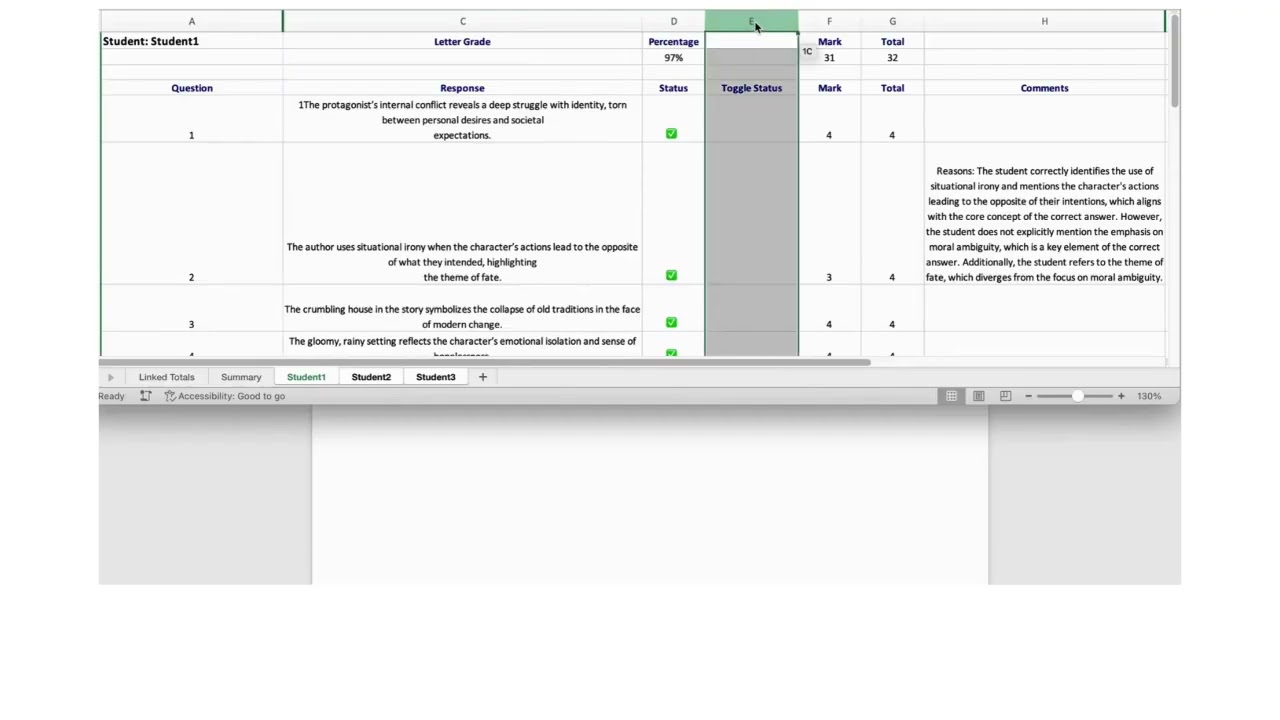This screenshot has height=720, width=1280.
Task: Click the zoom out minus button
Action: [x=1028, y=396]
